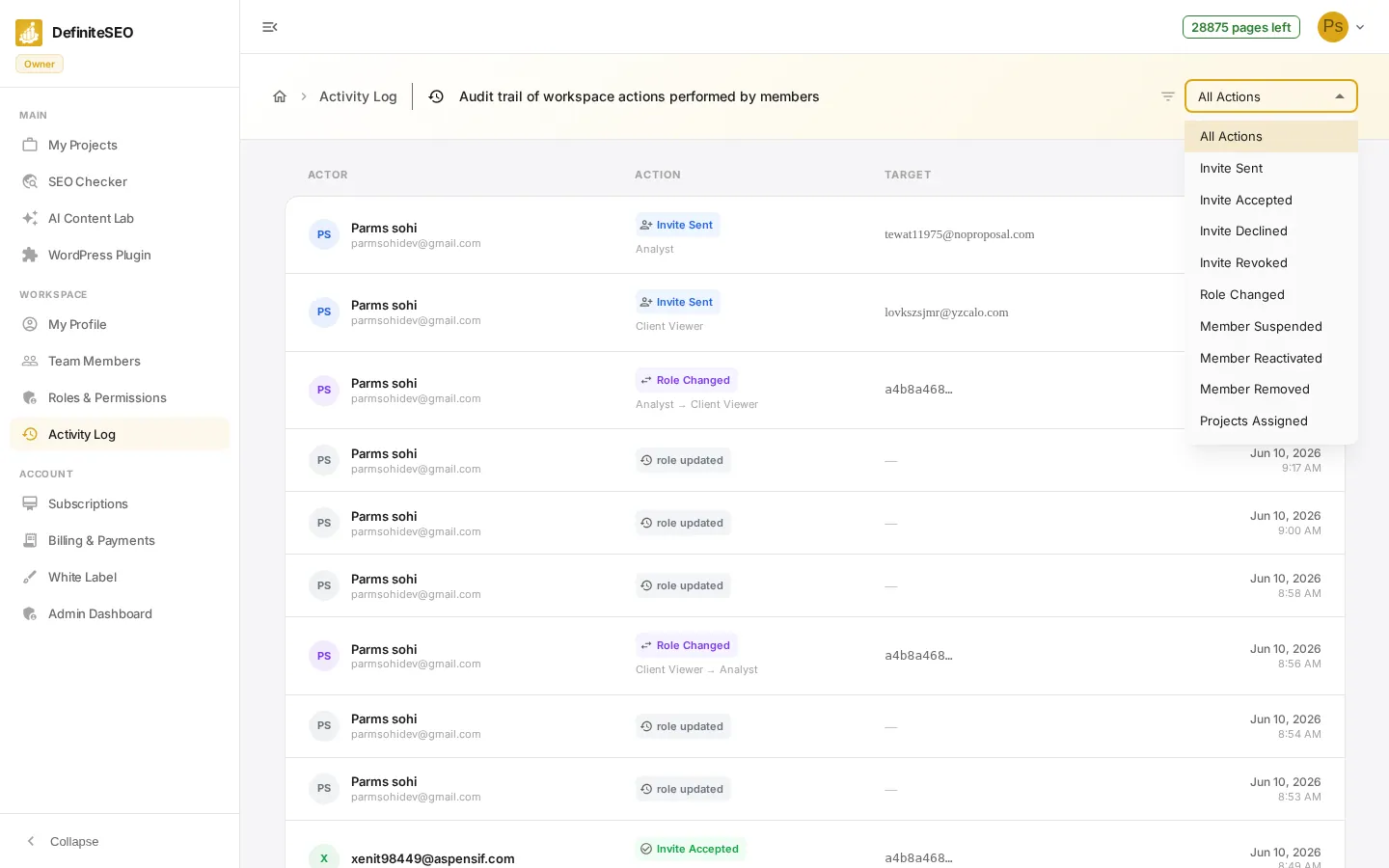Click the Activity Log breadcrumb link
1389x868 pixels.
pyautogui.click(x=358, y=96)
